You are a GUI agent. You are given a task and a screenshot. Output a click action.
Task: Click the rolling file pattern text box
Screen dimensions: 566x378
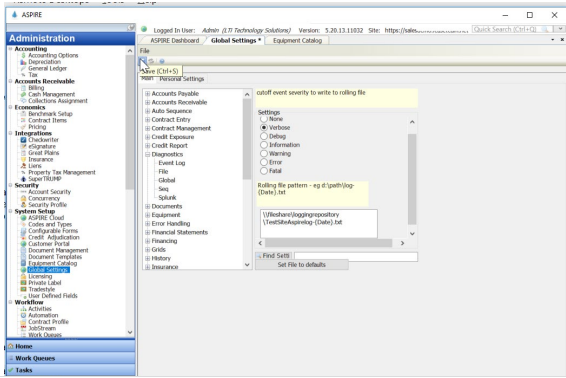click(319, 223)
